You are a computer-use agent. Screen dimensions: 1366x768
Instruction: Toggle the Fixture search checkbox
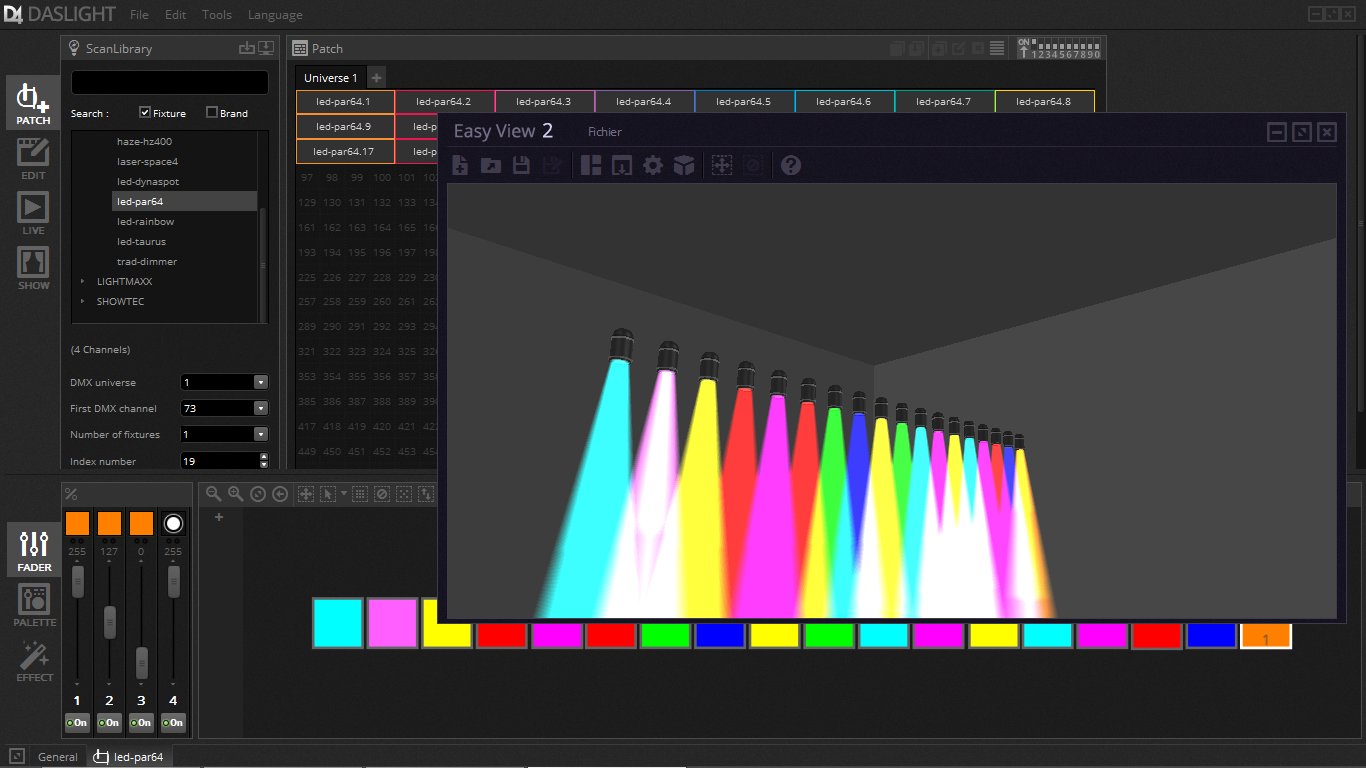point(145,112)
